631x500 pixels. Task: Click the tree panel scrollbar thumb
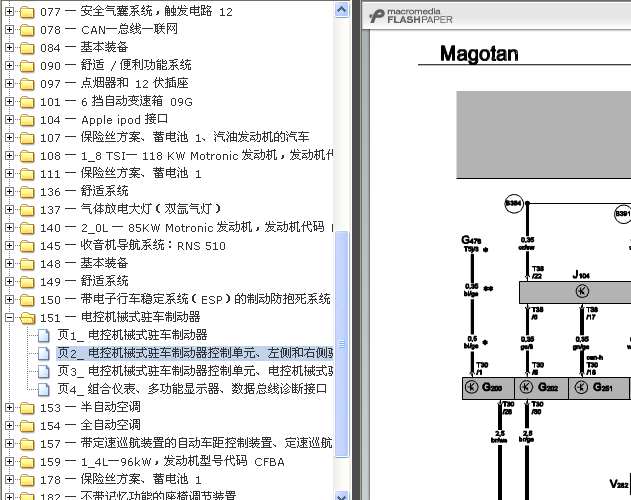click(341, 344)
